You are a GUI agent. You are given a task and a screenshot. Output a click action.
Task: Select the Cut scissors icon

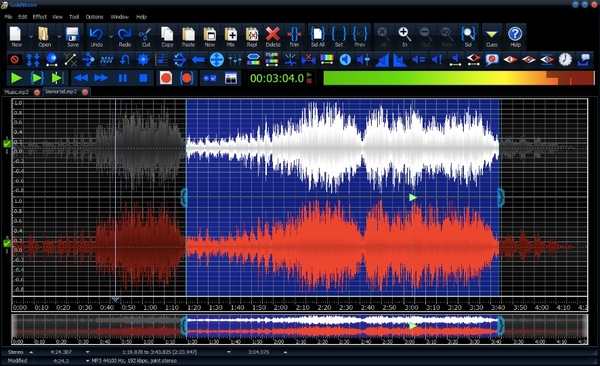pos(145,34)
